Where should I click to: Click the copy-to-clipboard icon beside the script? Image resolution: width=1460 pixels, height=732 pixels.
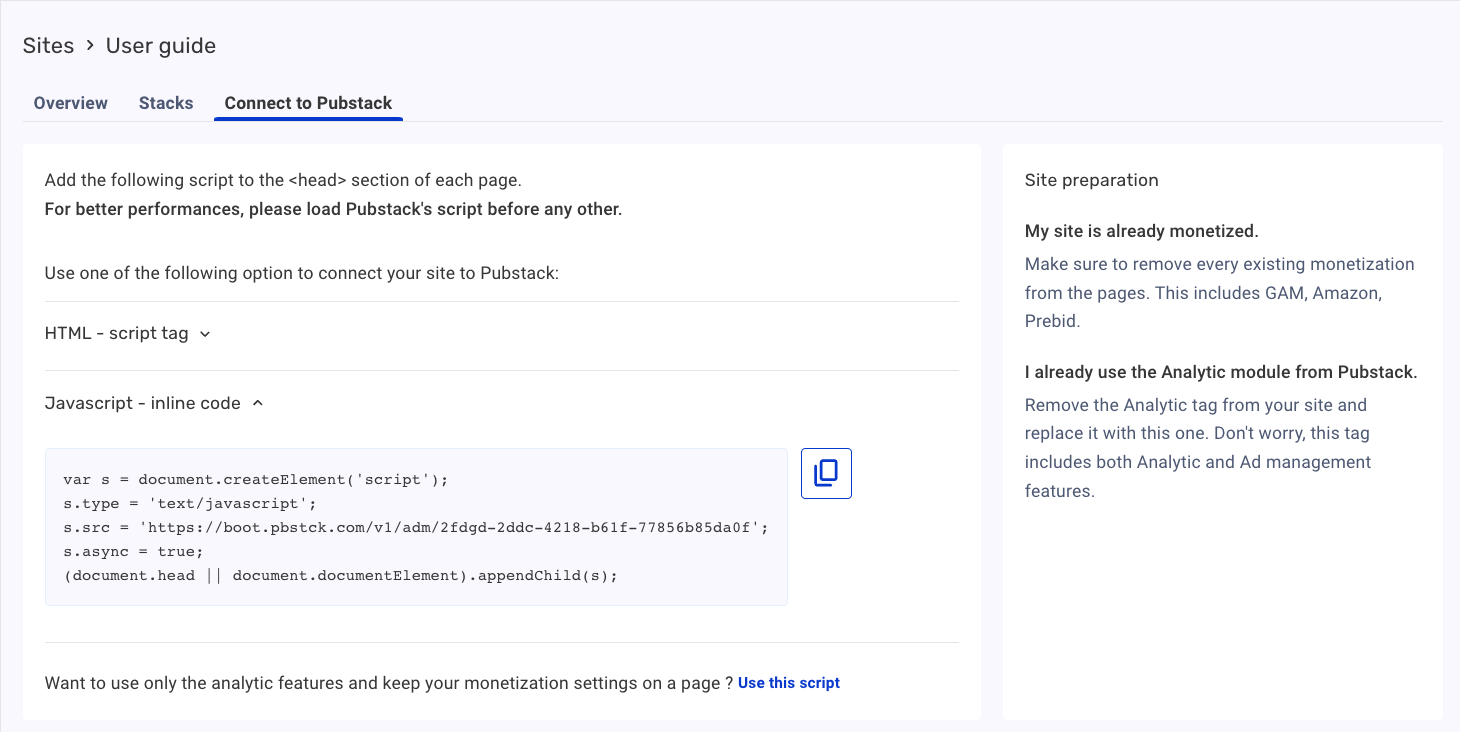pyautogui.click(x=826, y=473)
